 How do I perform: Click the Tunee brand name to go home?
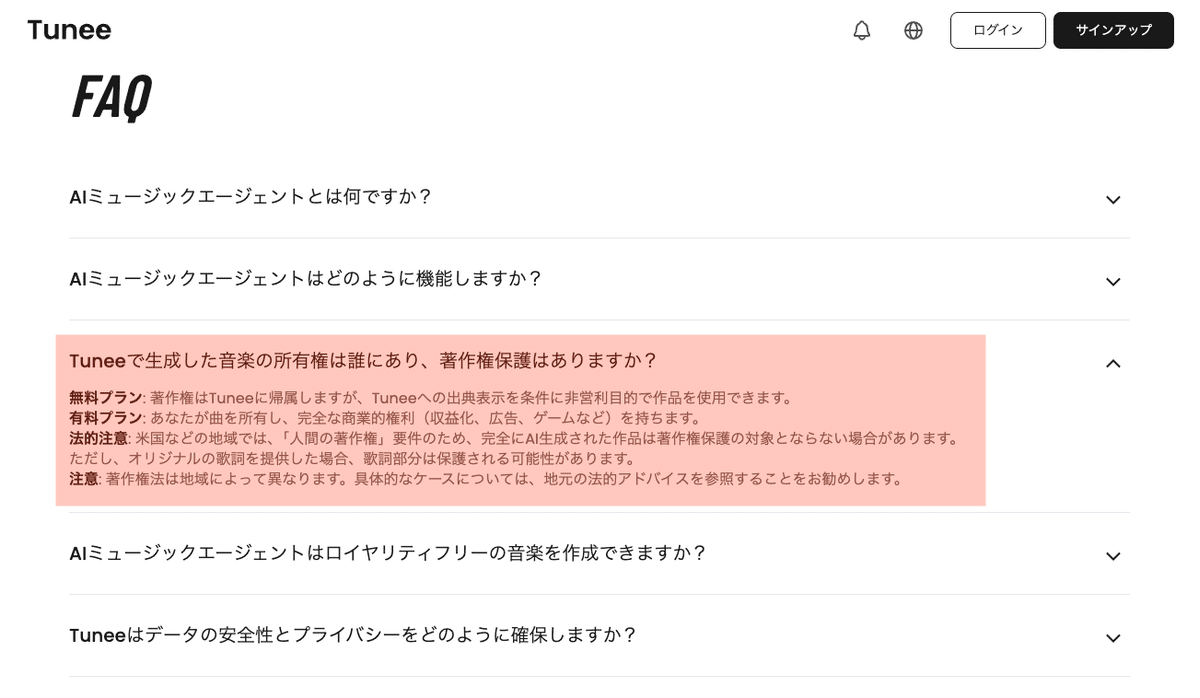click(68, 30)
